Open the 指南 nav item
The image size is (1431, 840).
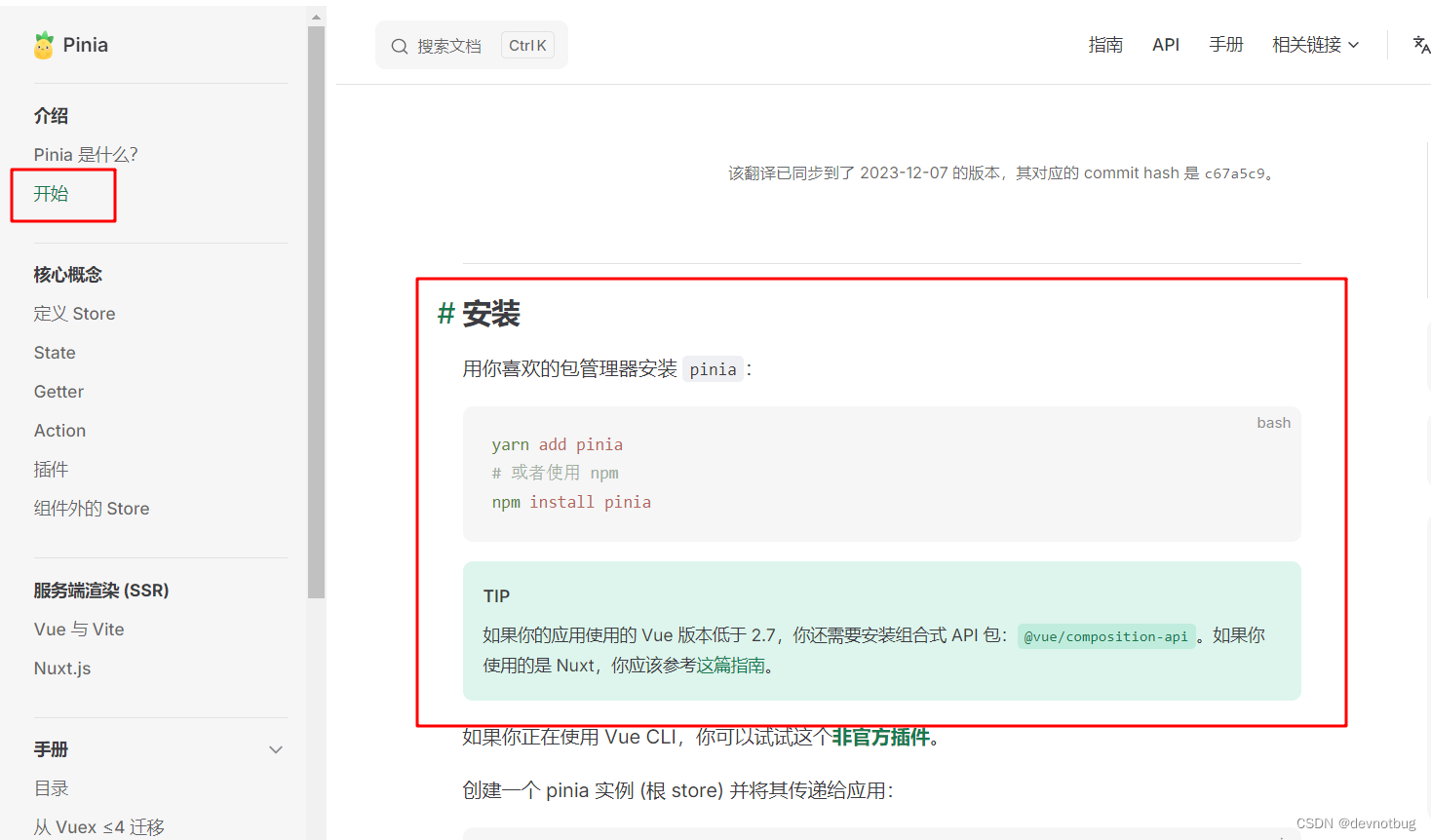1105,45
